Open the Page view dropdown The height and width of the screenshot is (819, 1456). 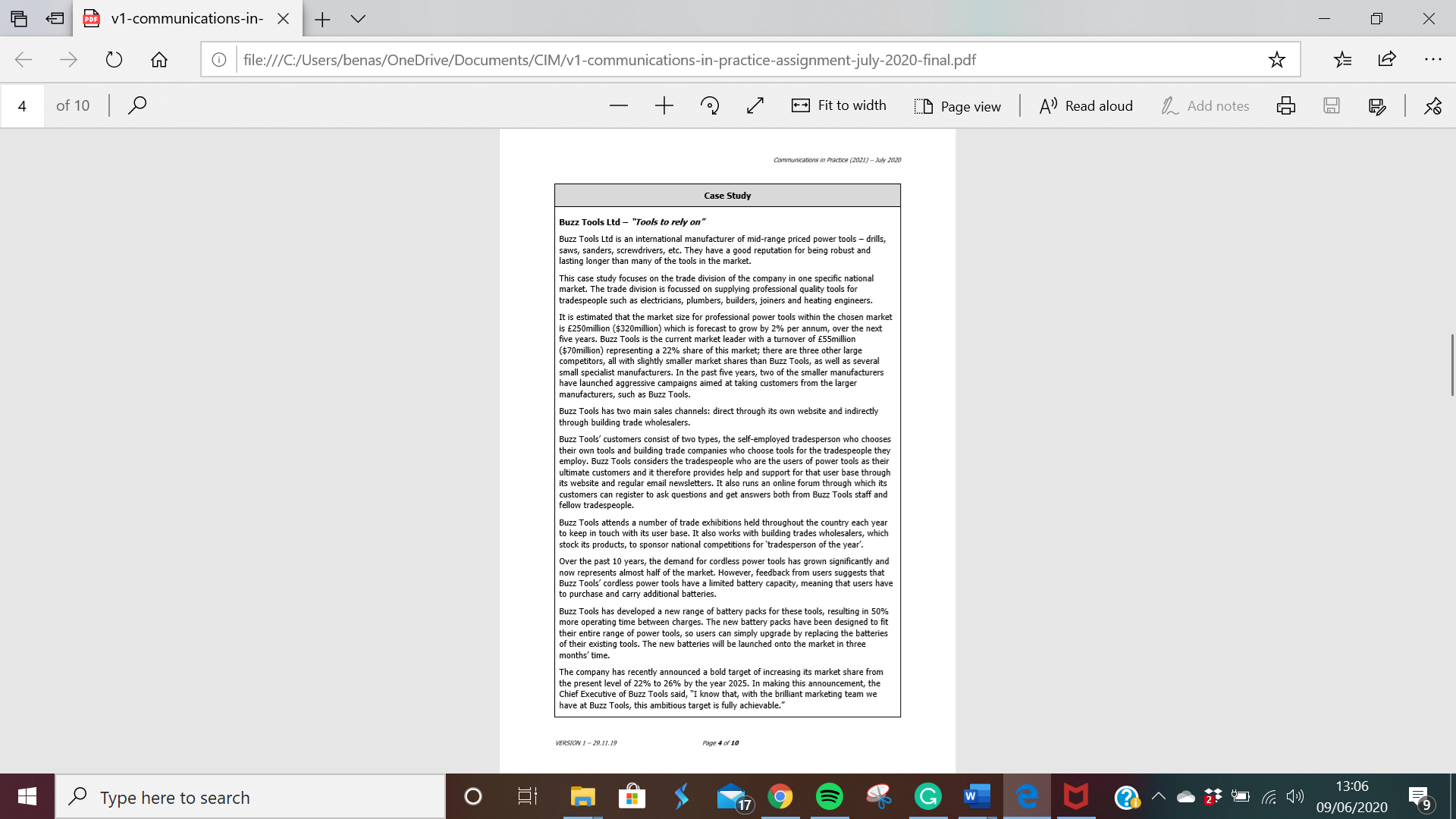point(958,105)
